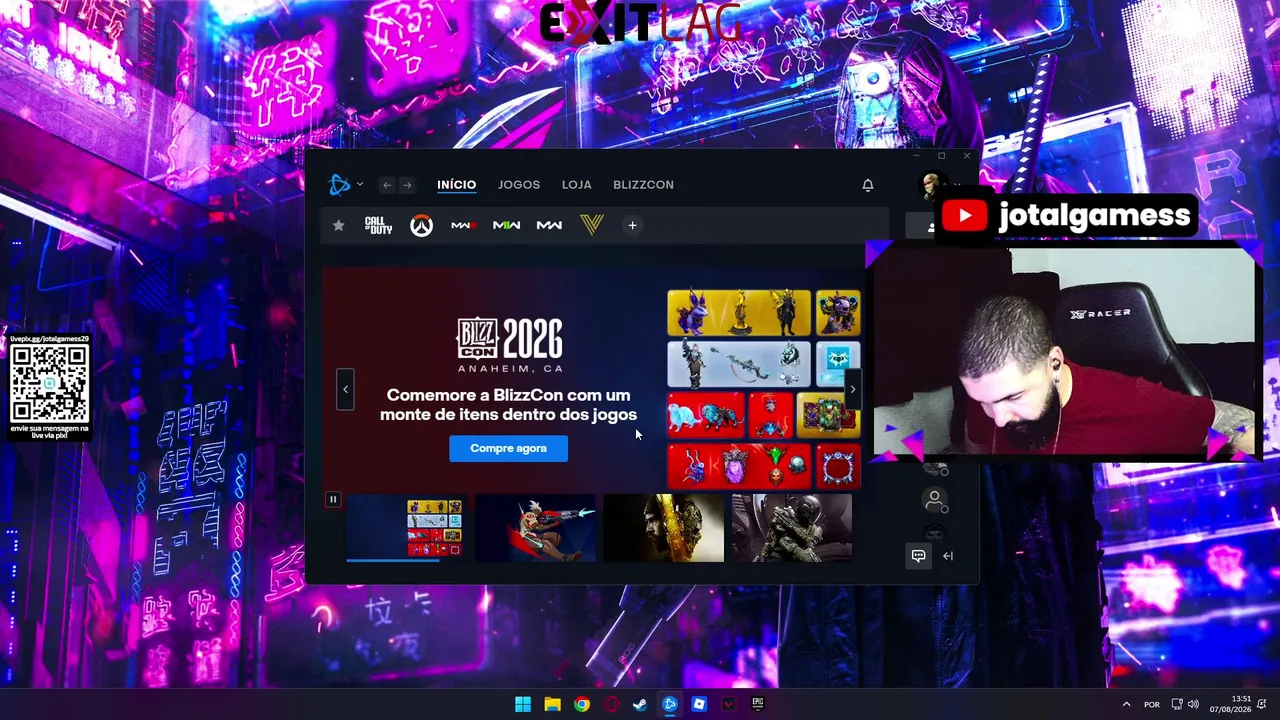1280x720 pixels.
Task: Open Opera GX from the taskbar
Action: click(611, 704)
